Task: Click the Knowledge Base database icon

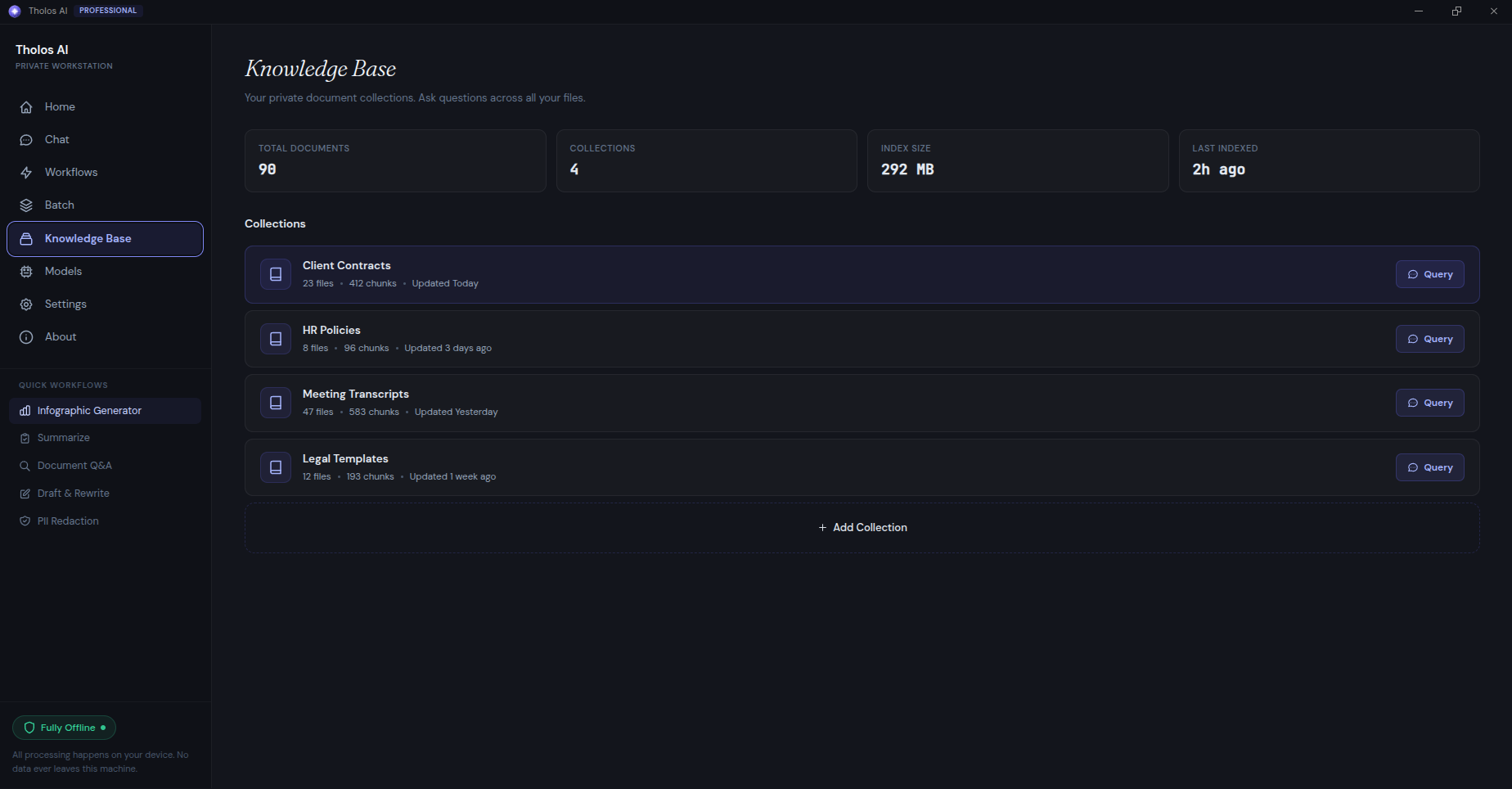Action: click(x=26, y=239)
